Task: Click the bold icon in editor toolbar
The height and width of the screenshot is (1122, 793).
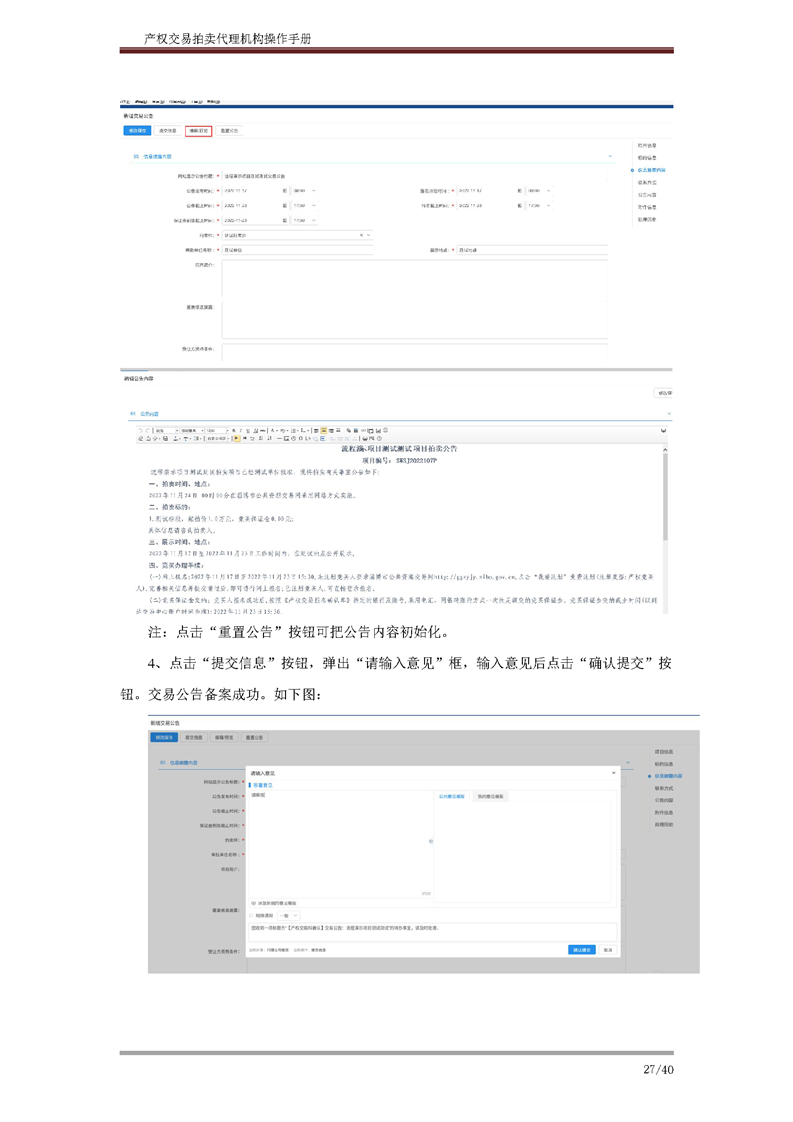Action: (235, 430)
